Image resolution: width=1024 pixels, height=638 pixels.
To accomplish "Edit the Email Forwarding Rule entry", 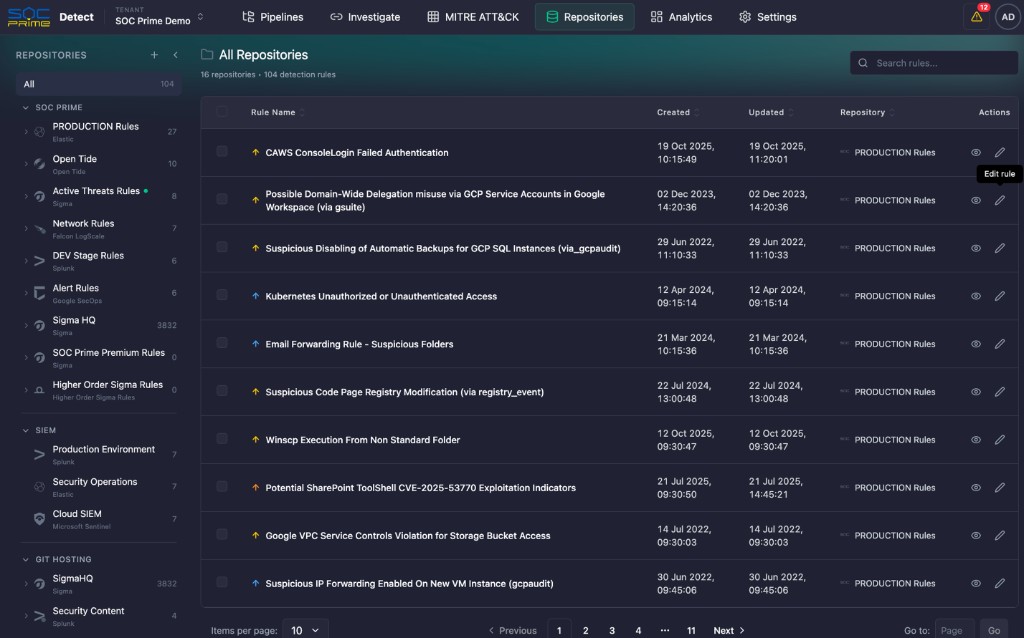I will coord(999,344).
